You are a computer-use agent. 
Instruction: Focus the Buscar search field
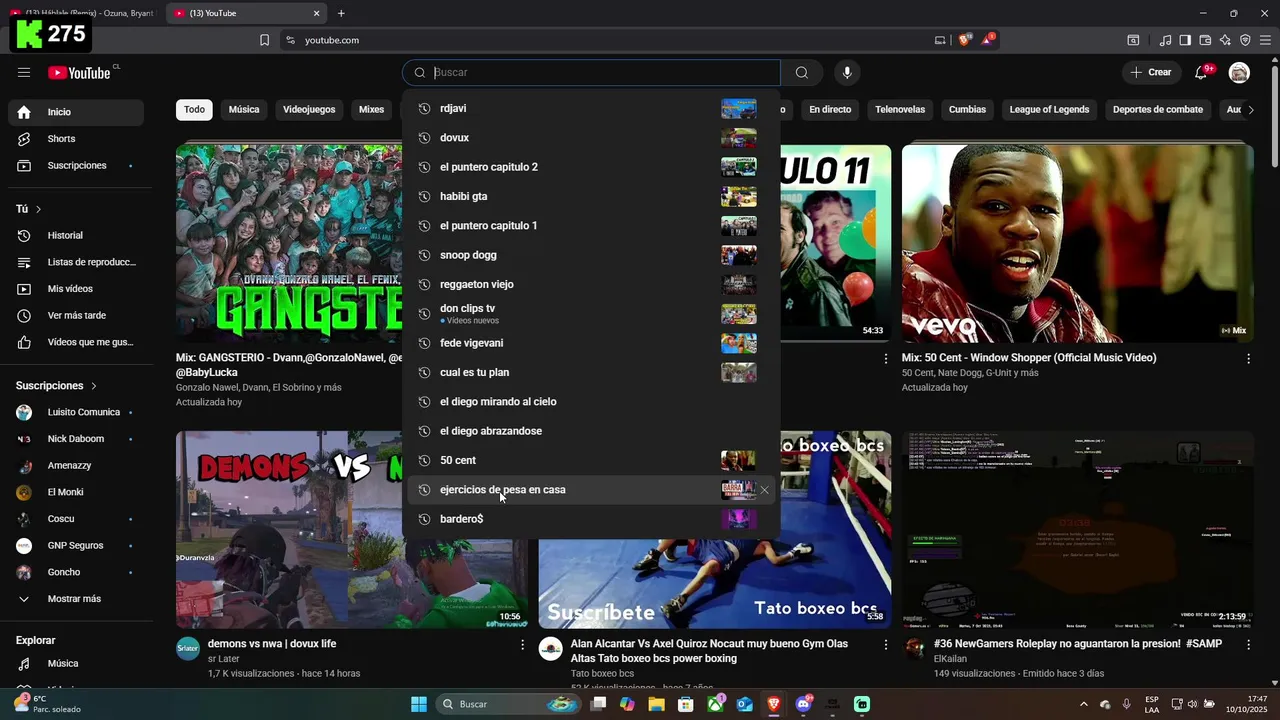point(591,72)
